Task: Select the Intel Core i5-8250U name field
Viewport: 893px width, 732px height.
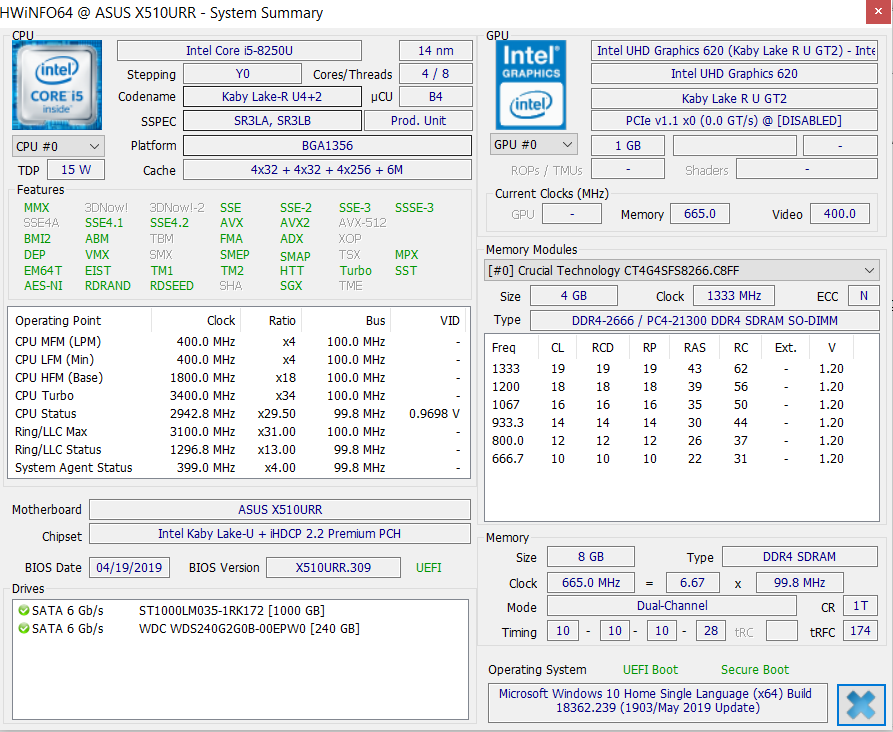Action: pyautogui.click(x=239, y=51)
